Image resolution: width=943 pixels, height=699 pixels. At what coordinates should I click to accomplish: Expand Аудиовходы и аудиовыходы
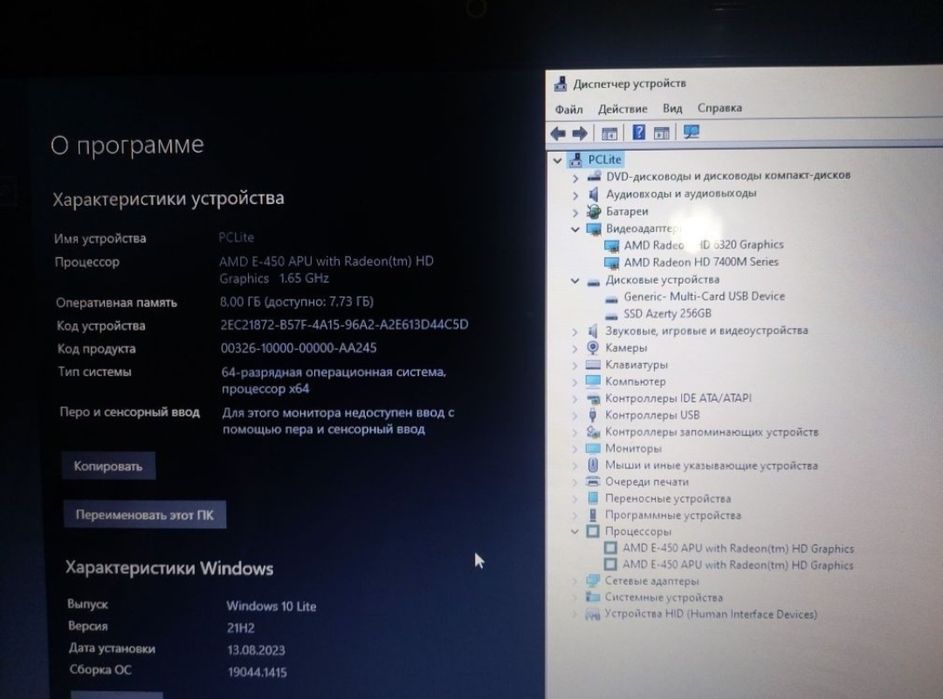[576, 196]
